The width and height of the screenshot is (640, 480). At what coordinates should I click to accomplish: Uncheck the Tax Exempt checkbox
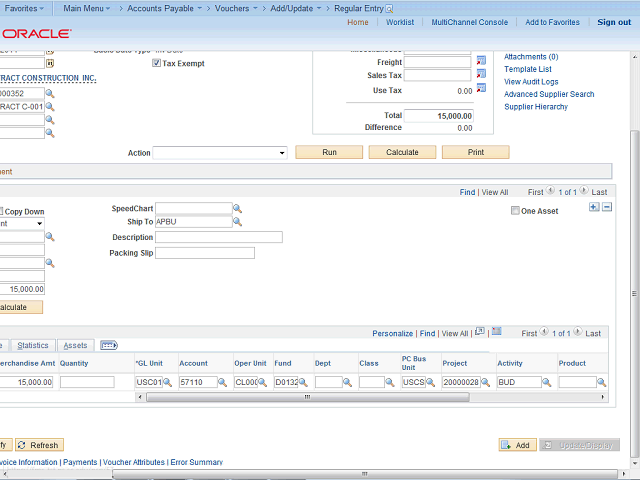pos(157,63)
